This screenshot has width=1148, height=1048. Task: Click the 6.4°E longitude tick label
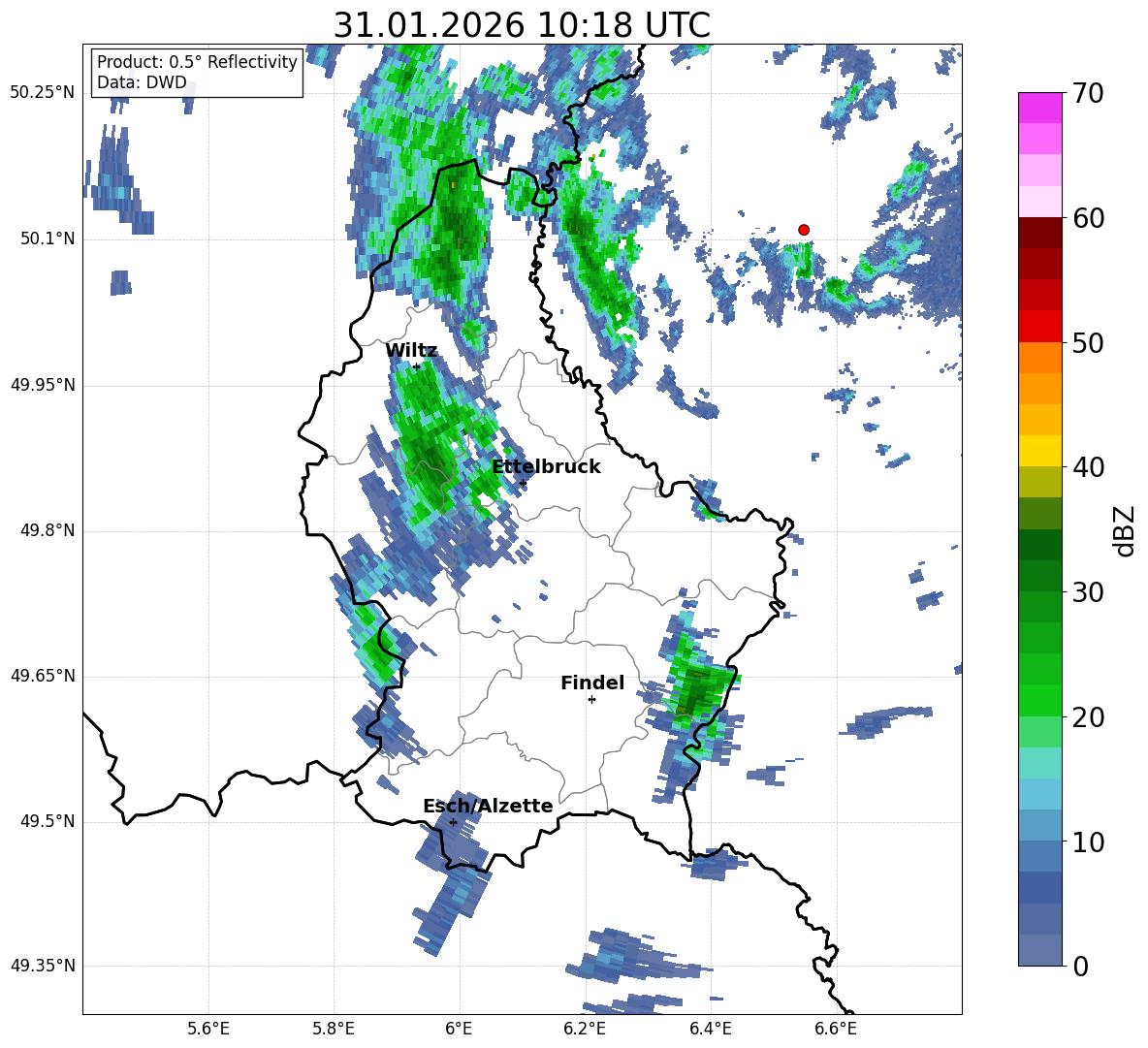(x=710, y=1029)
